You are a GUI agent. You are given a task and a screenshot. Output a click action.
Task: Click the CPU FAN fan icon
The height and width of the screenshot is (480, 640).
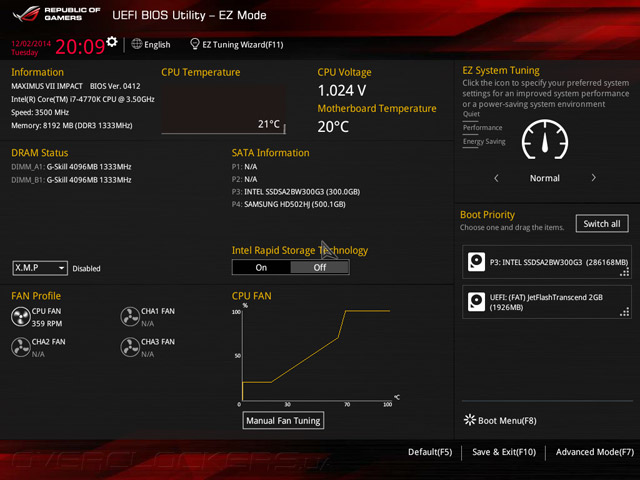tap(20, 317)
